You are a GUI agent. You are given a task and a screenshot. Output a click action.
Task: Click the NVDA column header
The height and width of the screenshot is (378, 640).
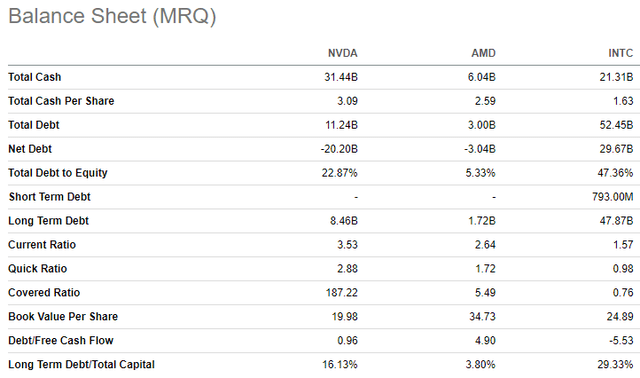pos(342,53)
